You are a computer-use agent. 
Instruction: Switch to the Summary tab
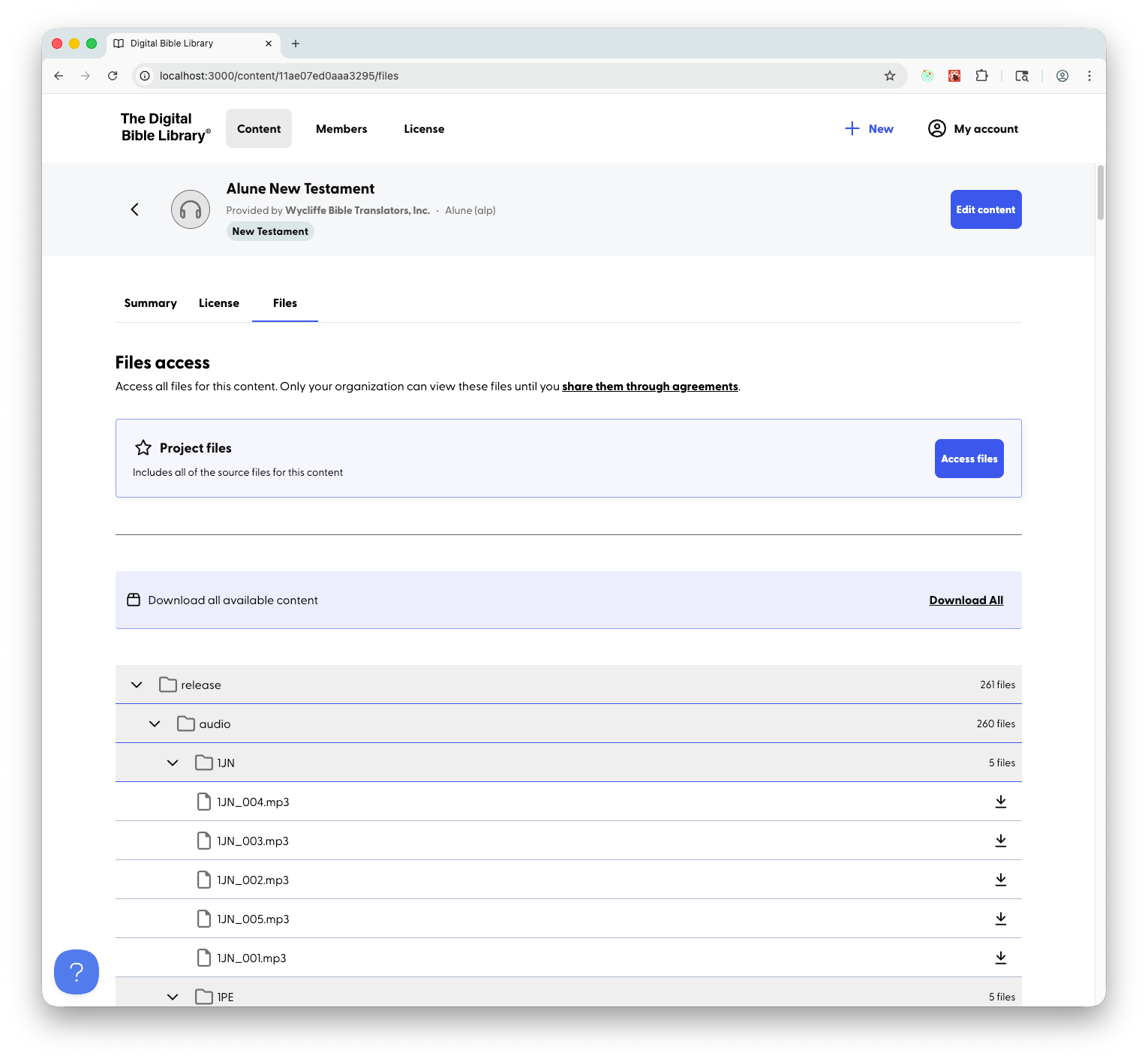150,303
